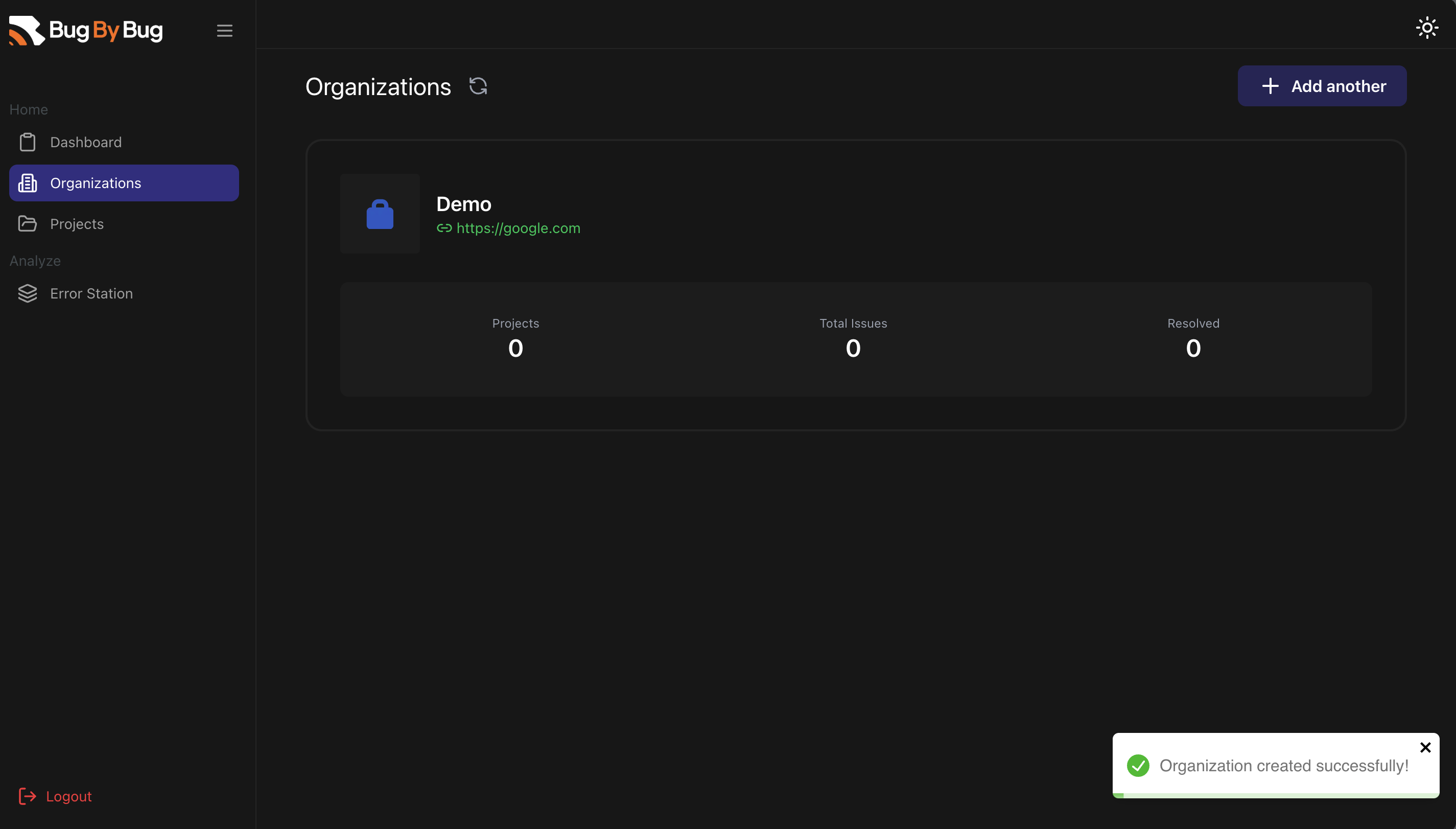Viewport: 1456px width, 829px height.
Task: Click the Bug By Bug logo
Action: point(85,30)
